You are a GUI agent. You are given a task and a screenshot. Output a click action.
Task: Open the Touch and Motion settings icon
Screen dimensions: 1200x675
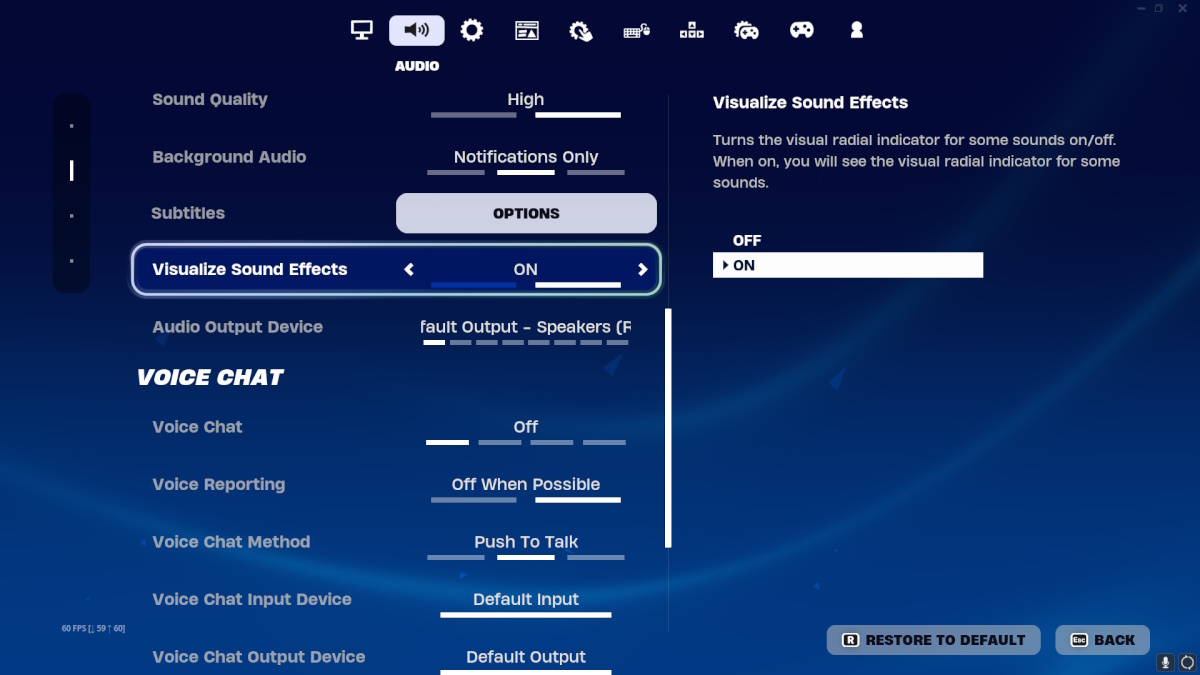(x=581, y=31)
